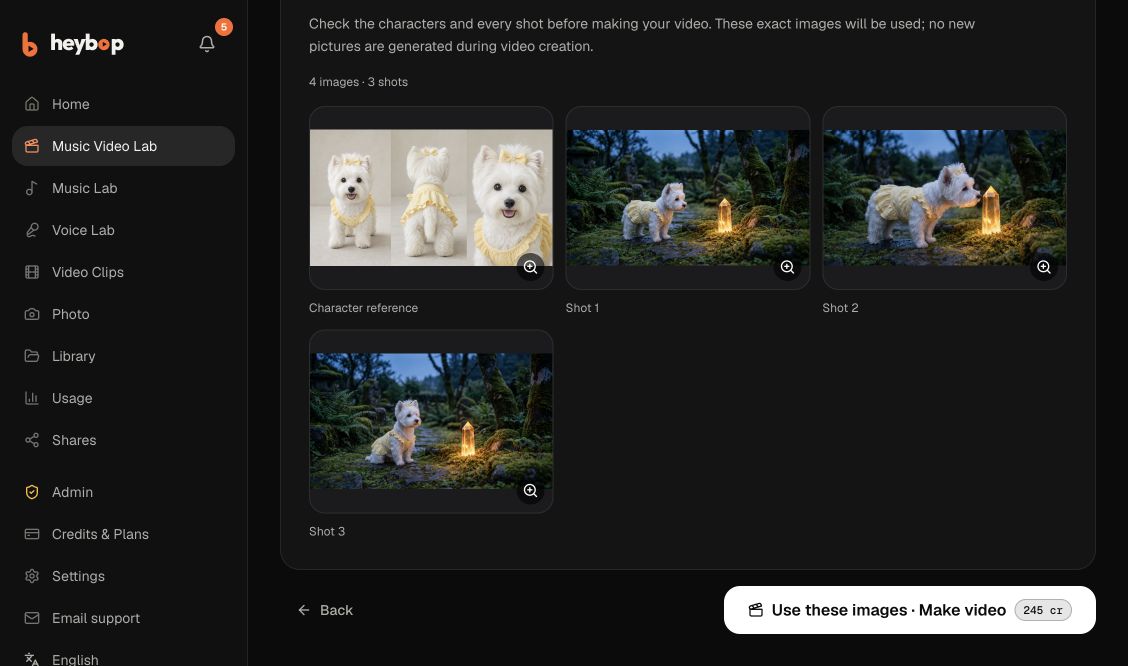Open the Photo section
Screen dimensions: 1128x666
[124, 314]
